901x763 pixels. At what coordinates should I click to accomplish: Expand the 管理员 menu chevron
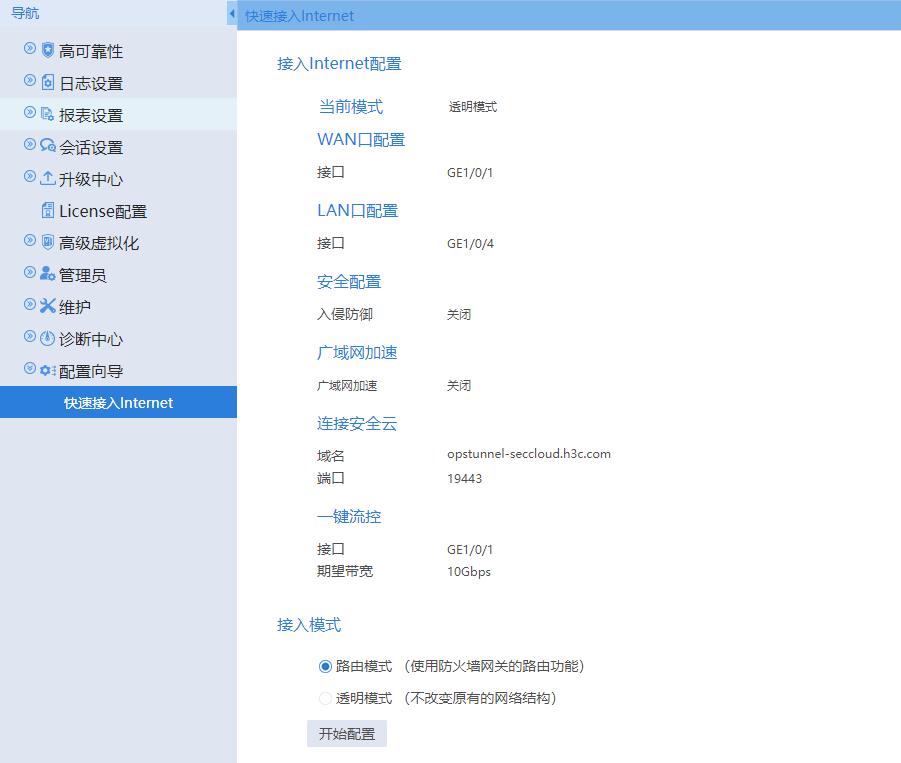click(30, 272)
